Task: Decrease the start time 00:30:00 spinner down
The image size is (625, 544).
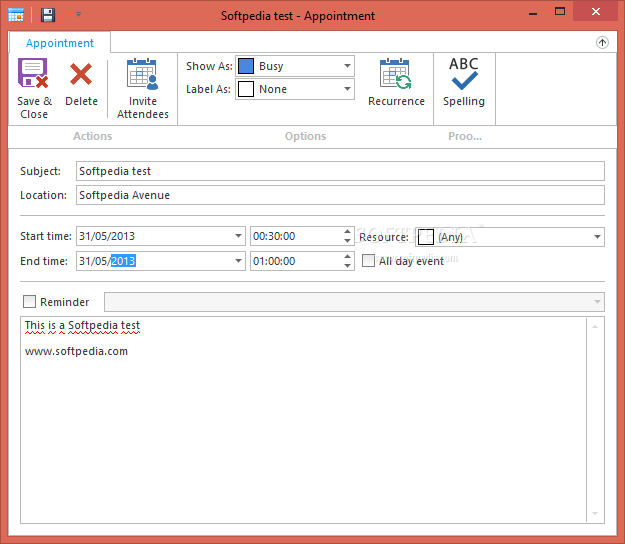Action: [x=348, y=241]
